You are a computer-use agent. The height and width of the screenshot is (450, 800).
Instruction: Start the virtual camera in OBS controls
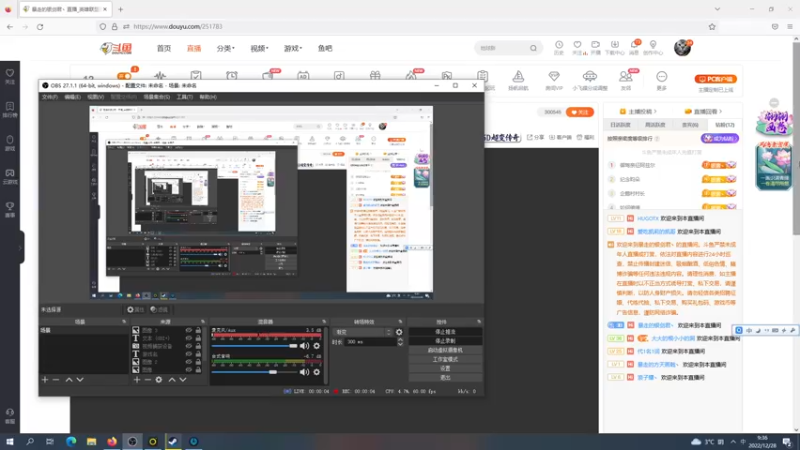point(445,350)
